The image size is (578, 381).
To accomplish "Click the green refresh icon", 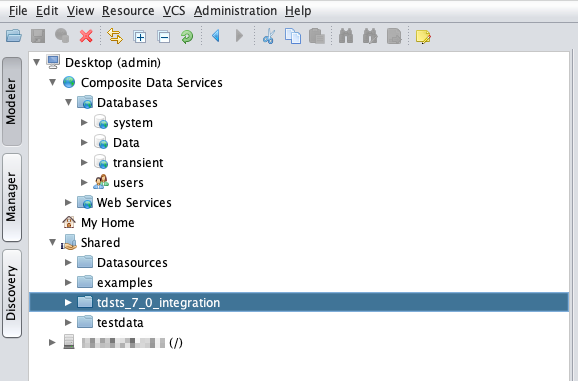I will (187, 36).
